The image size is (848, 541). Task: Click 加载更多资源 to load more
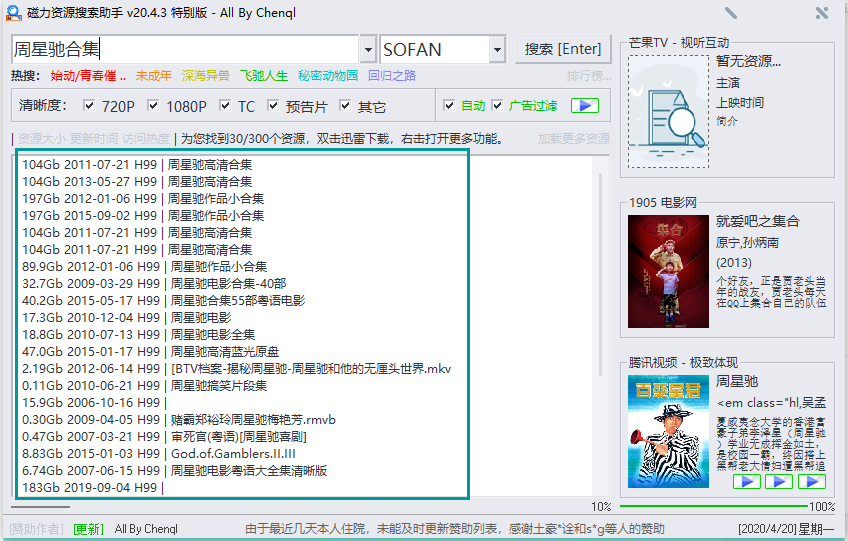pyautogui.click(x=574, y=139)
